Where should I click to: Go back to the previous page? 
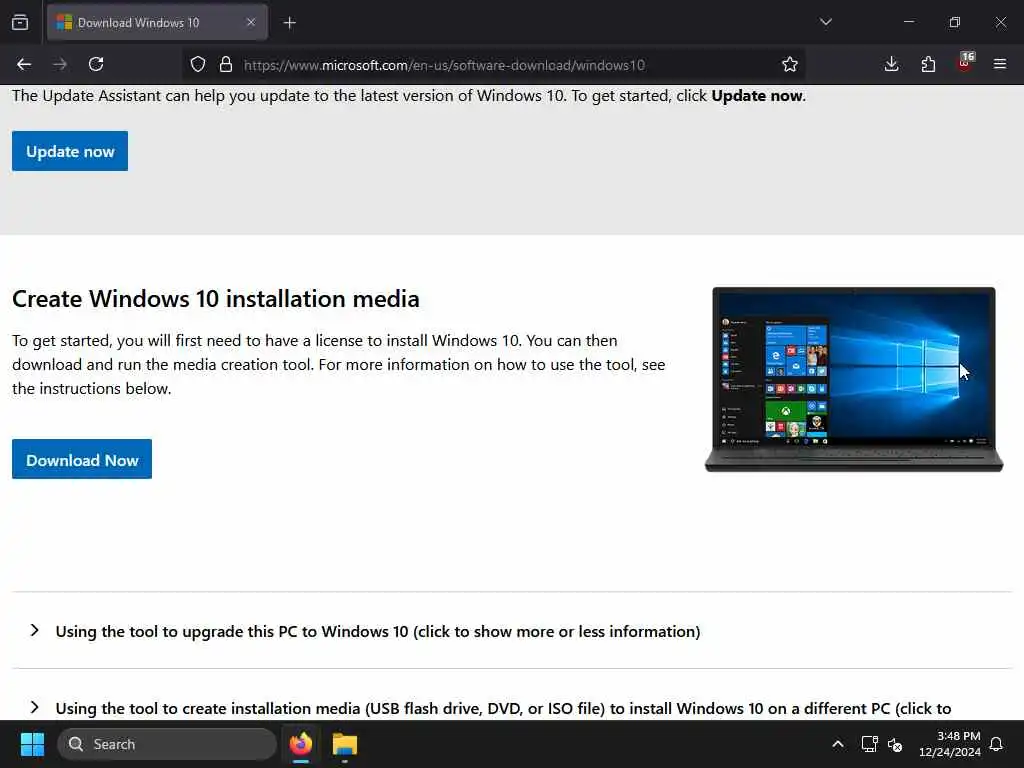pyautogui.click(x=24, y=64)
